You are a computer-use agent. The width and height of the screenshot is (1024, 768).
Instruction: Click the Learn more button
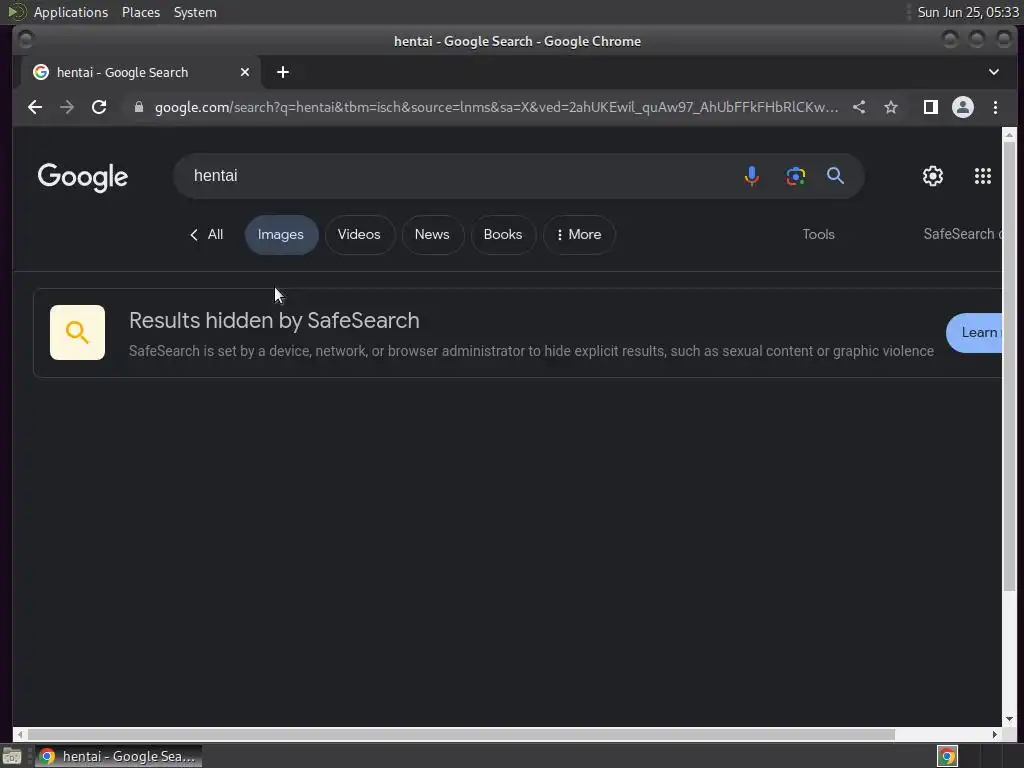[x=974, y=332]
